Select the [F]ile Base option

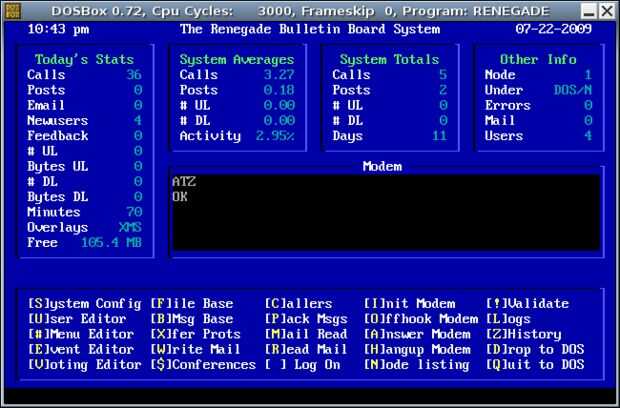[x=191, y=304]
